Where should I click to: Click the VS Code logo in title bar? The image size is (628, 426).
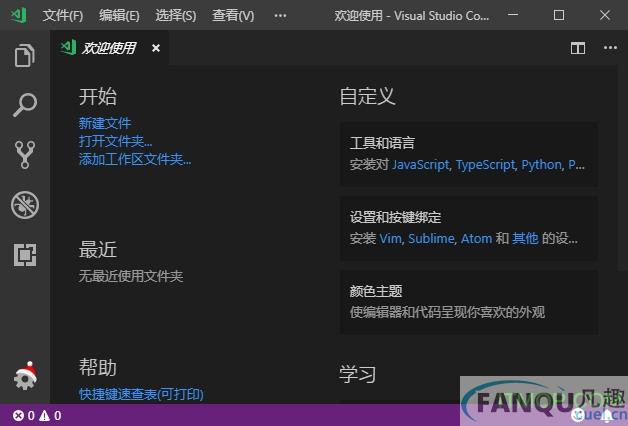coord(18,15)
